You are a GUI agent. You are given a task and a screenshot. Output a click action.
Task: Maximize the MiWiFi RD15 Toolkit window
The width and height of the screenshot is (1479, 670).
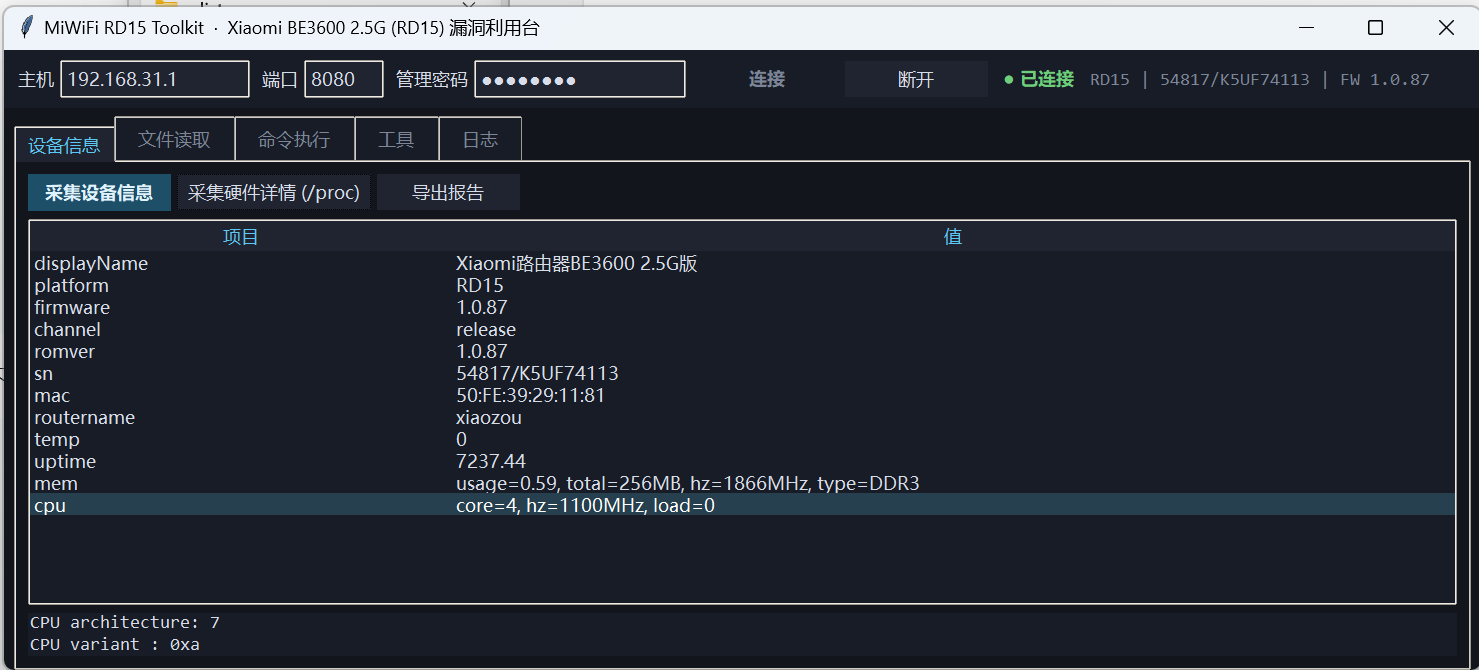point(1375,28)
